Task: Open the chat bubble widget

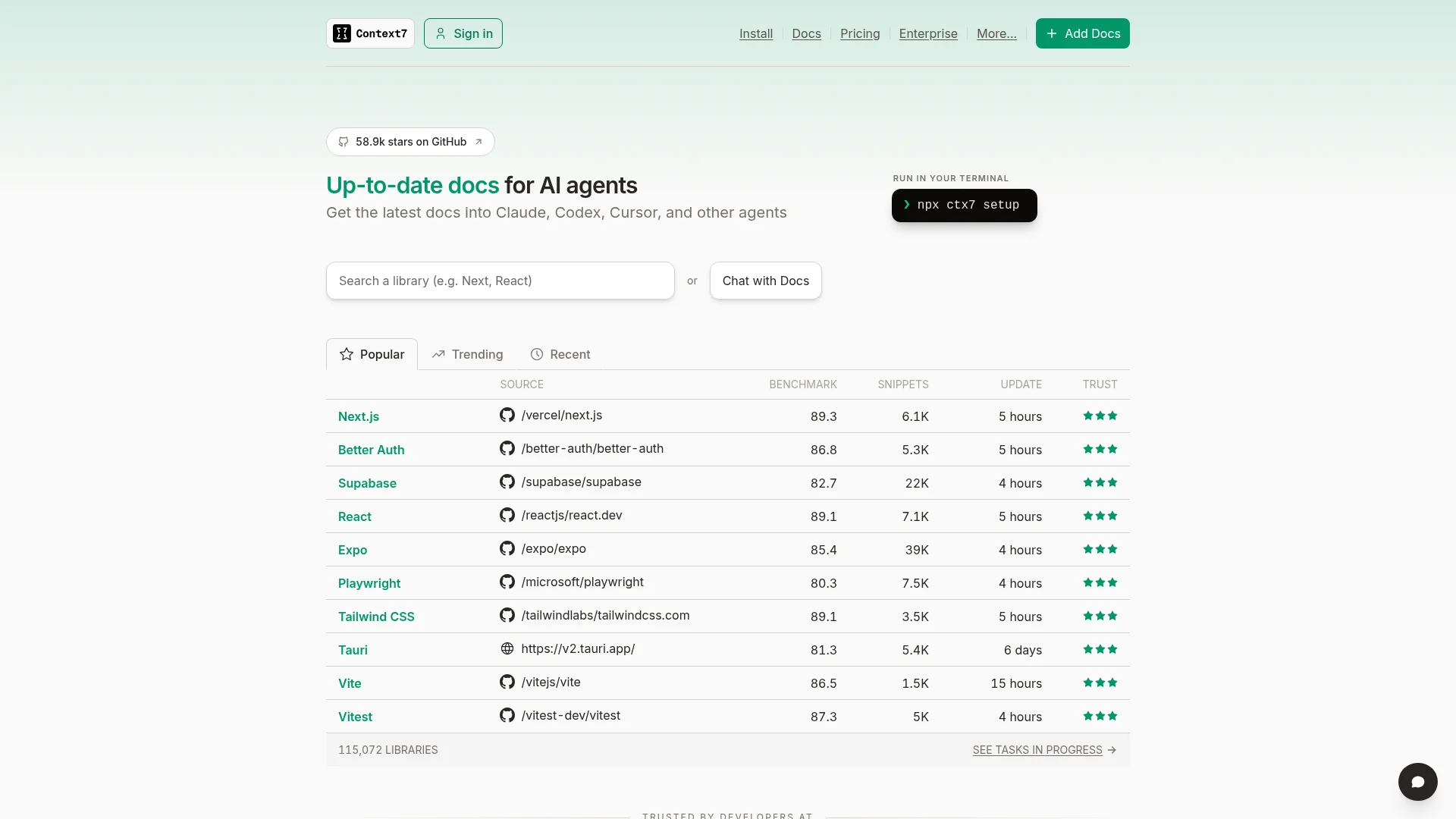Action: pos(1417,782)
